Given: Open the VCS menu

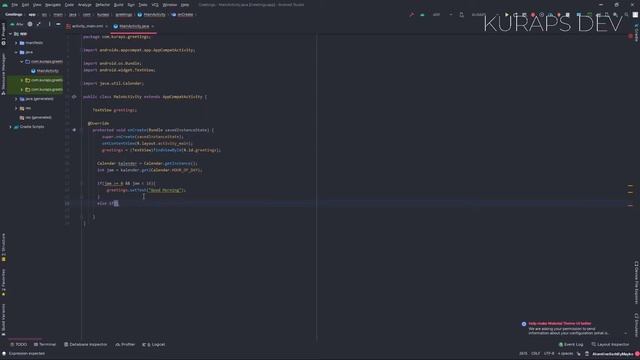Looking at the screenshot, I should pyautogui.click(x=155, y=5).
